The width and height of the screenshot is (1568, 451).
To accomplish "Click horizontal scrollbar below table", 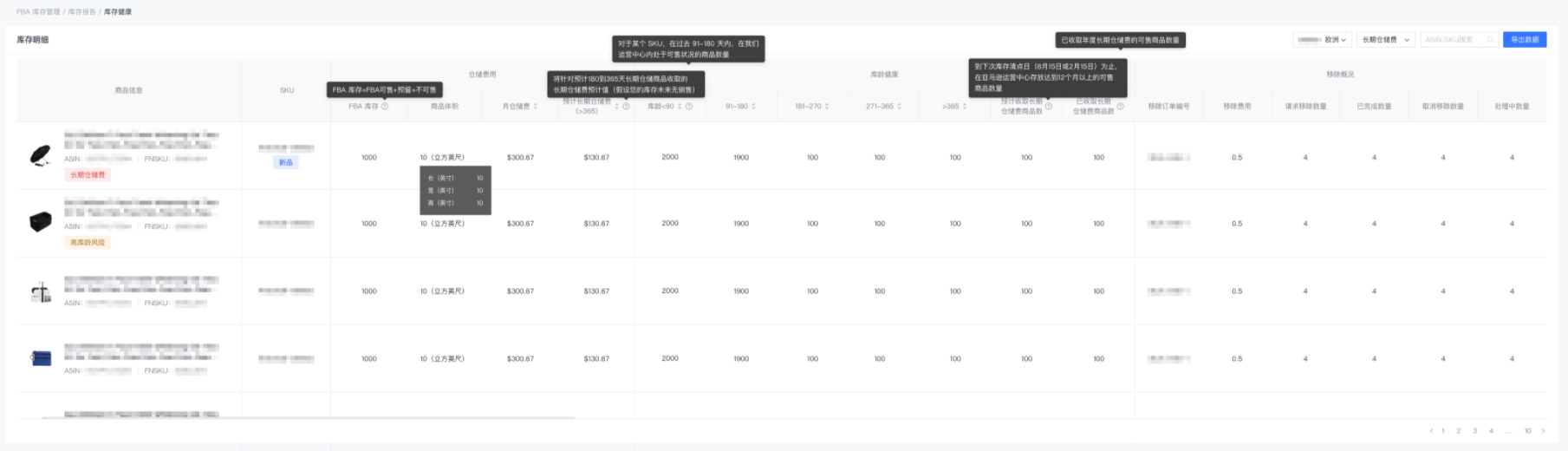I will pyautogui.click(x=308, y=418).
